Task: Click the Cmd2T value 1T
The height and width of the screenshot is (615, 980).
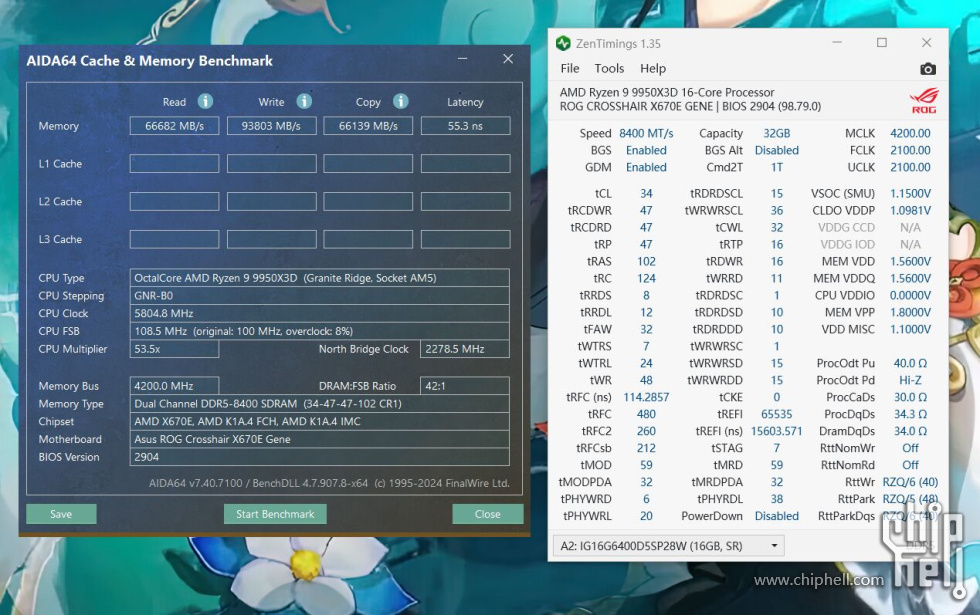Action: (777, 167)
